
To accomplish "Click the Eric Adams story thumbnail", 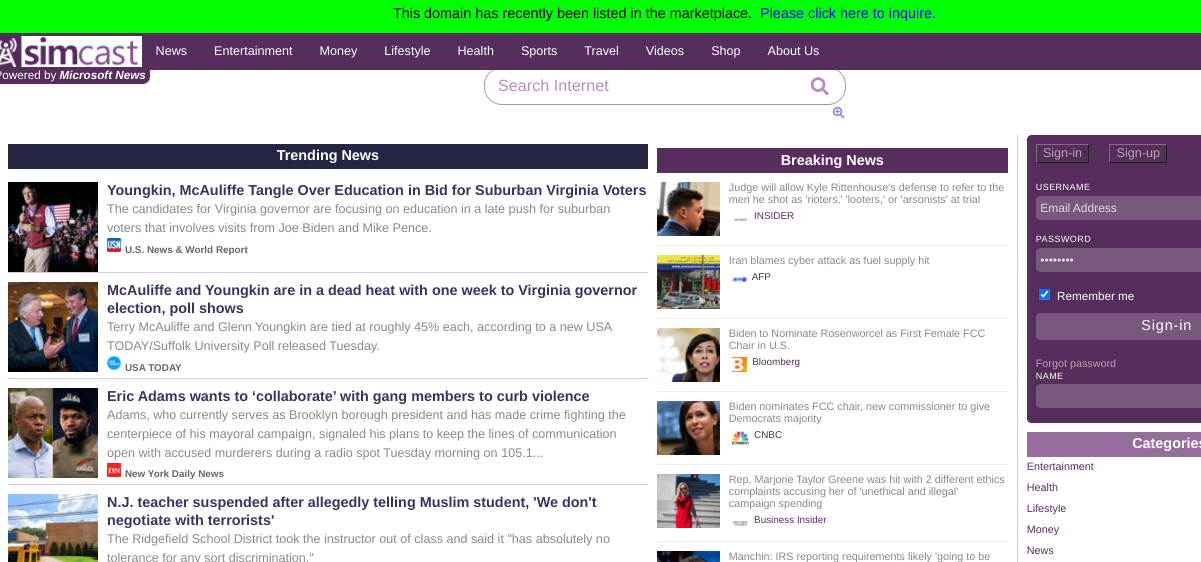I will (53, 433).
